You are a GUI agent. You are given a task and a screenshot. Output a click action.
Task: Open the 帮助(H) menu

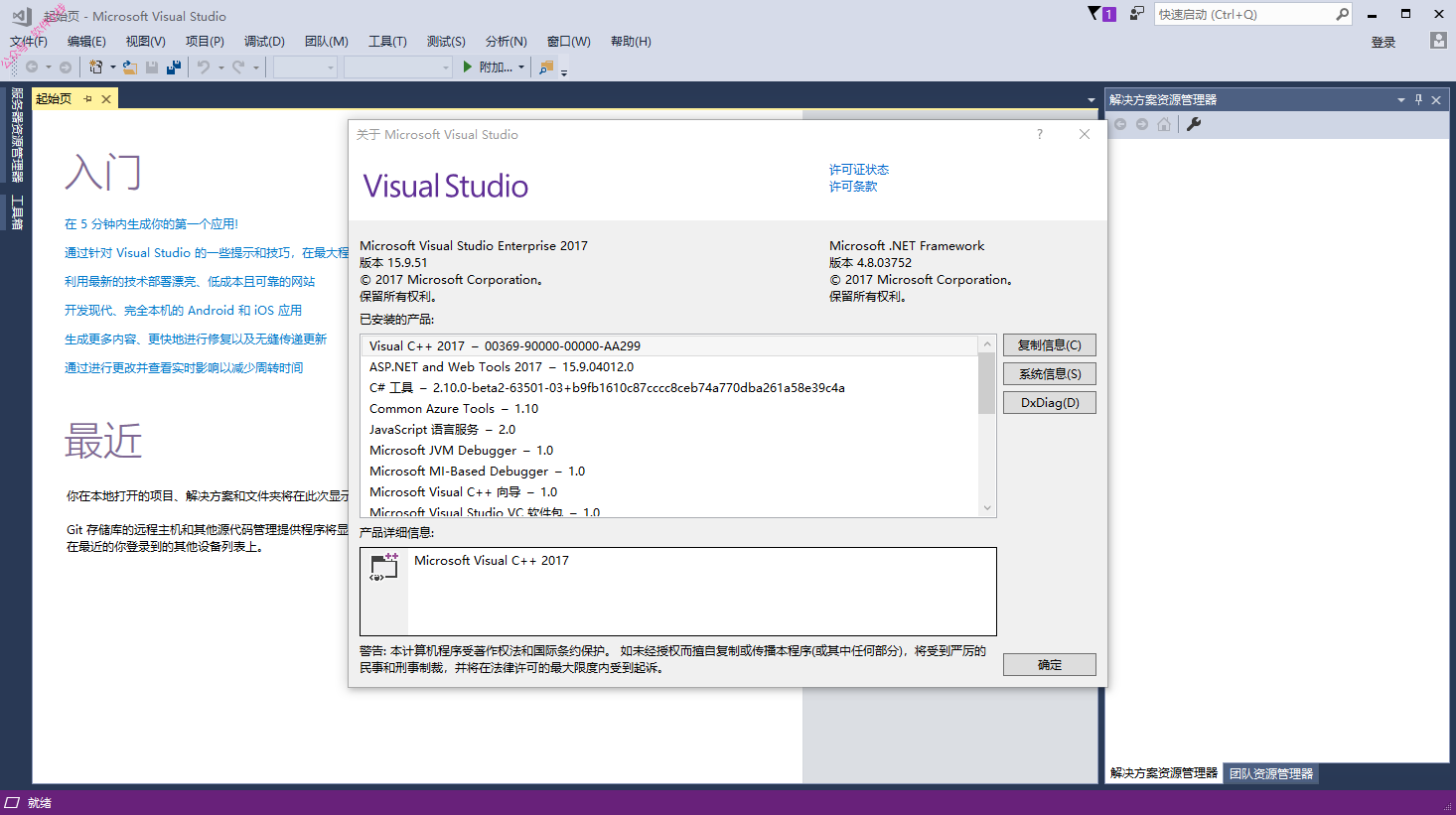[x=631, y=42]
